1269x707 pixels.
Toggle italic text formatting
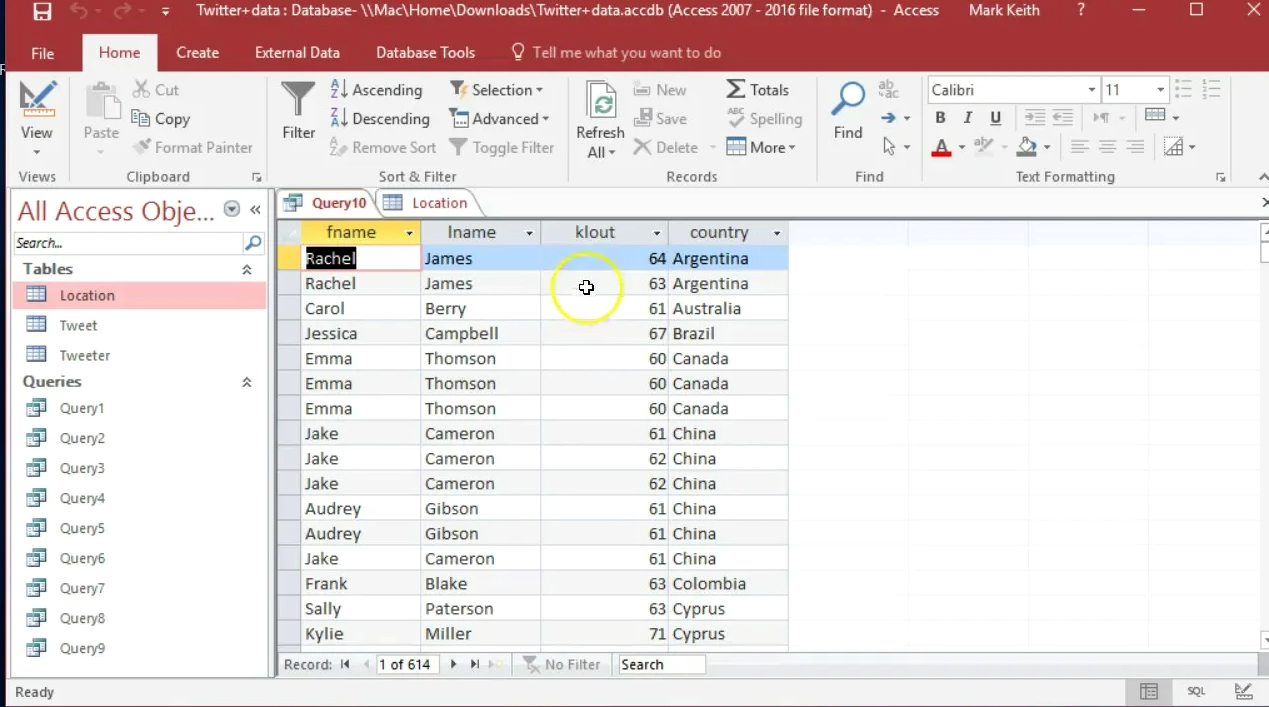967,118
